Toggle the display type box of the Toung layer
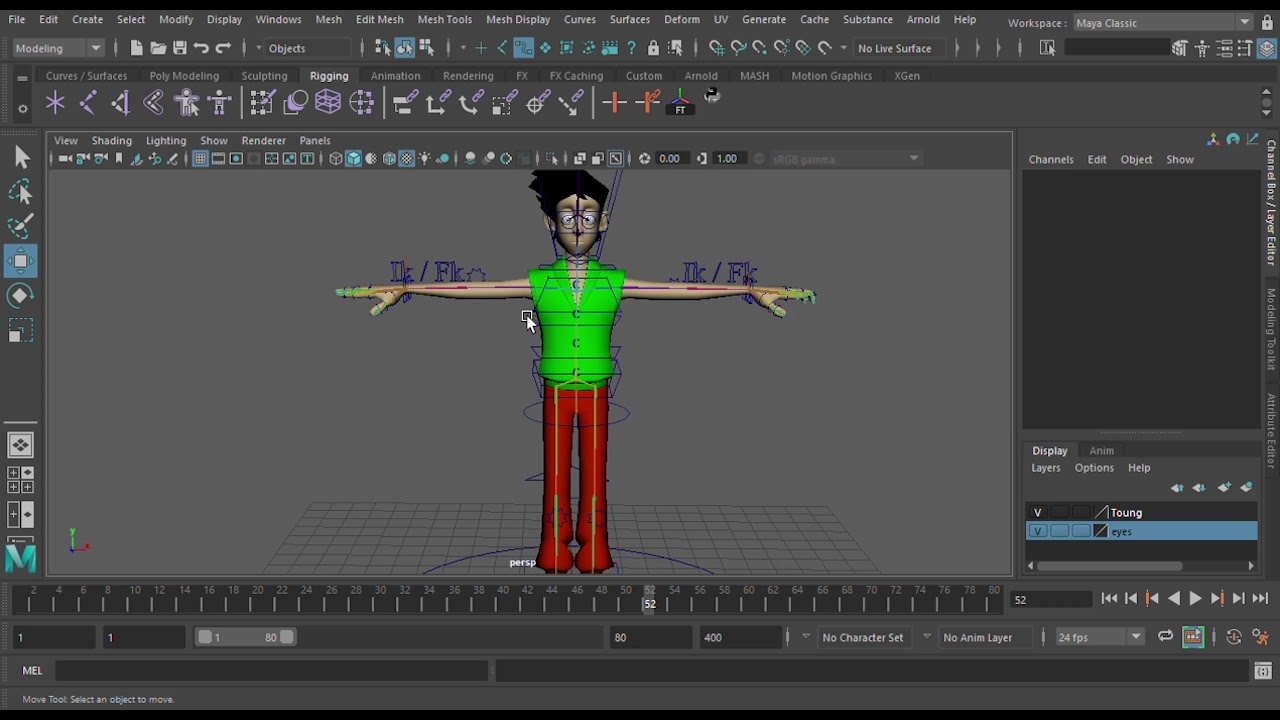1280x720 pixels. (1081, 513)
